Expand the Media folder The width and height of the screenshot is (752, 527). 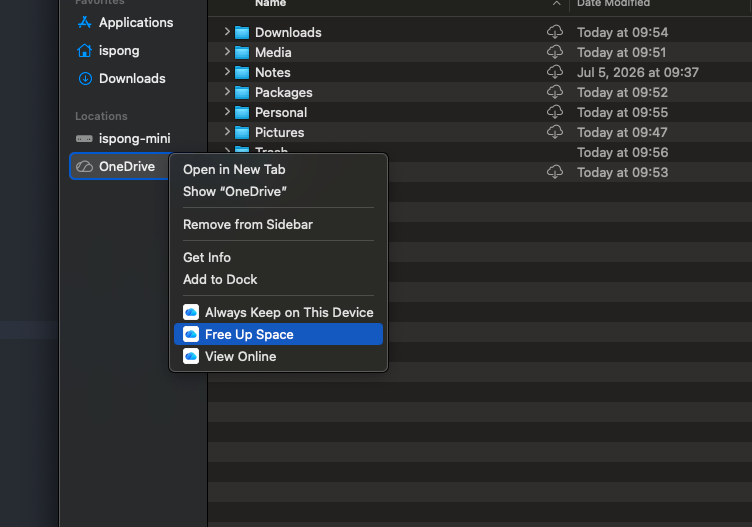[x=227, y=52]
